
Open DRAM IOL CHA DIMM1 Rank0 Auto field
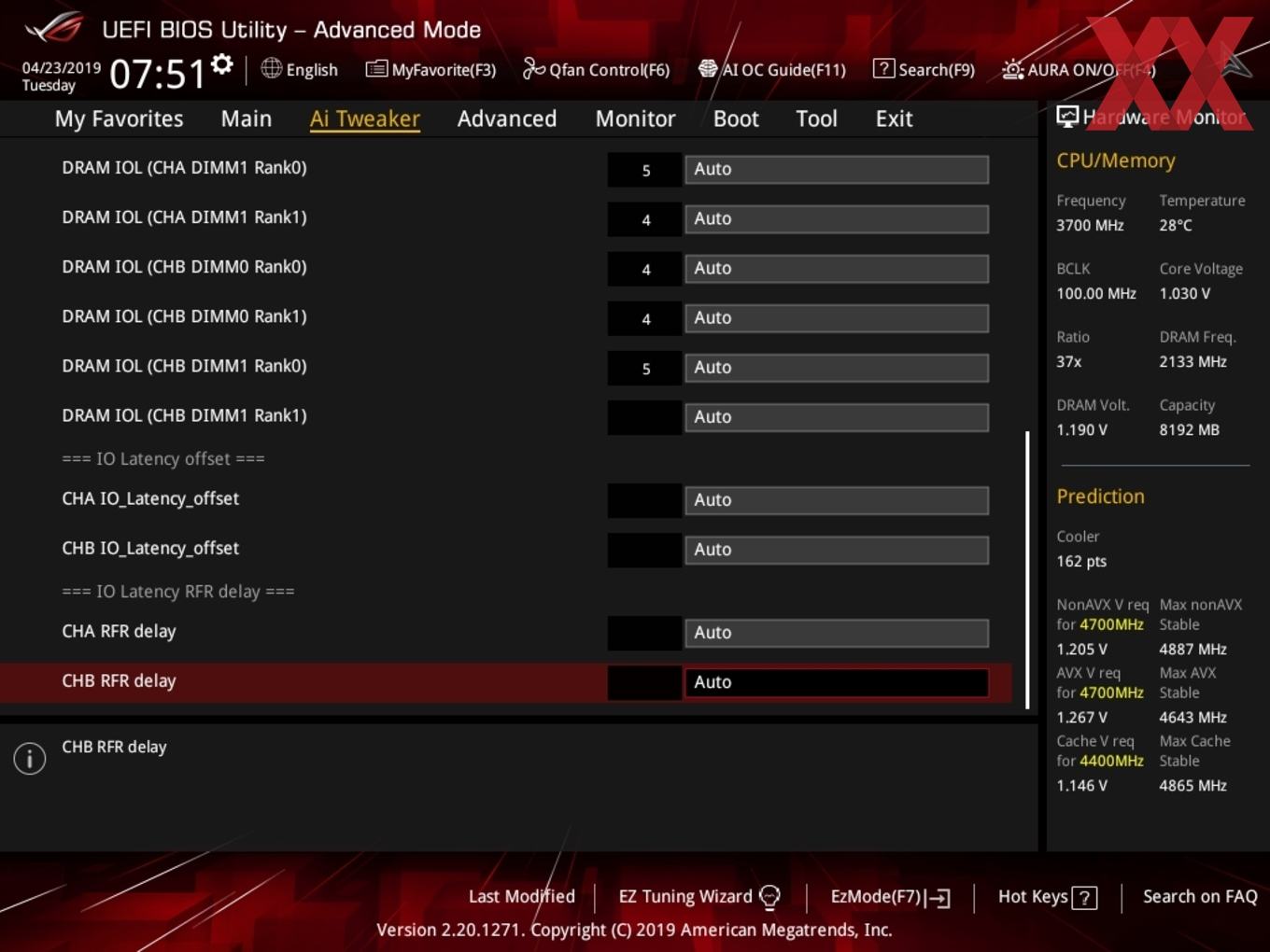pyautogui.click(x=837, y=169)
